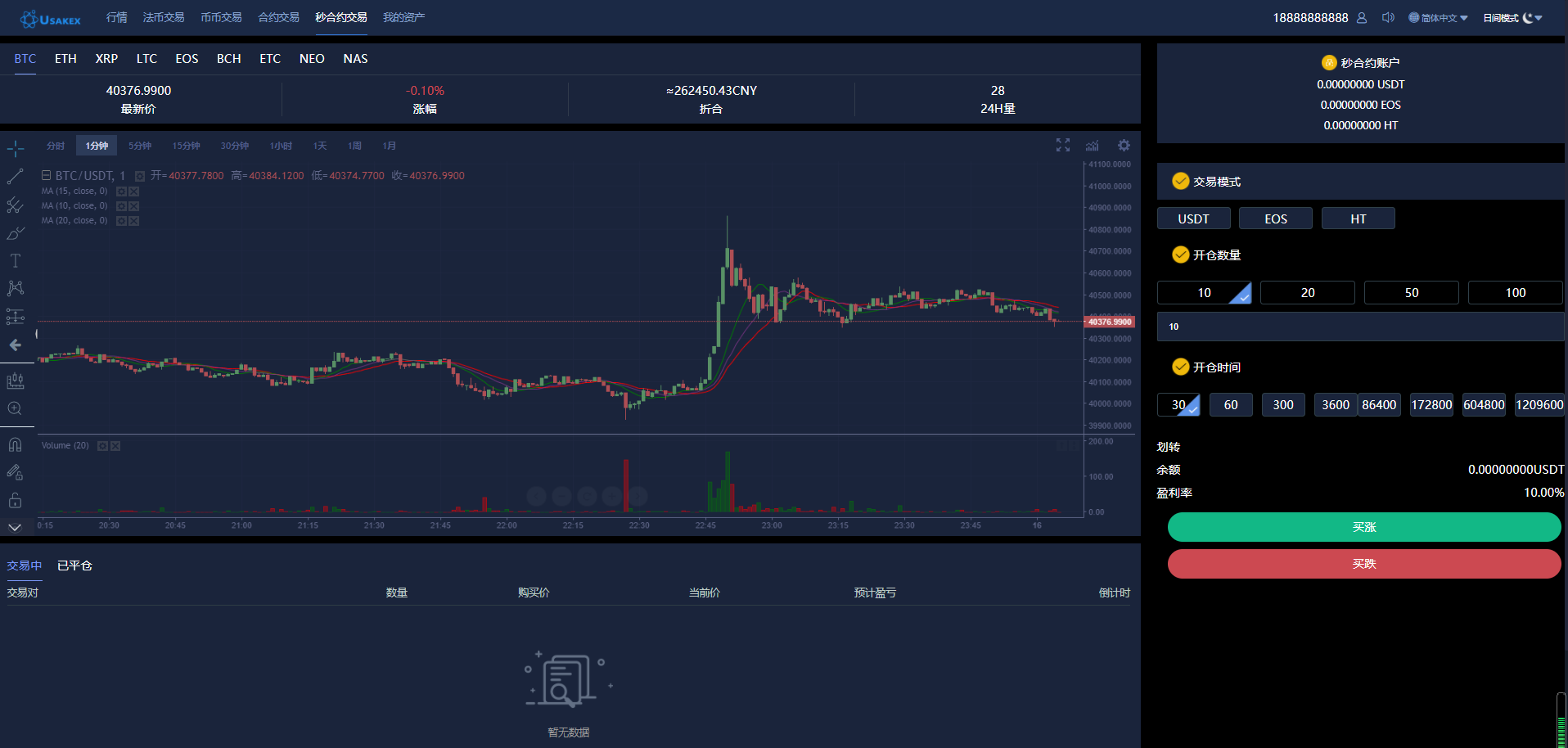
Task: Open the 已平仓 closed positions tab
Action: pyautogui.click(x=74, y=566)
